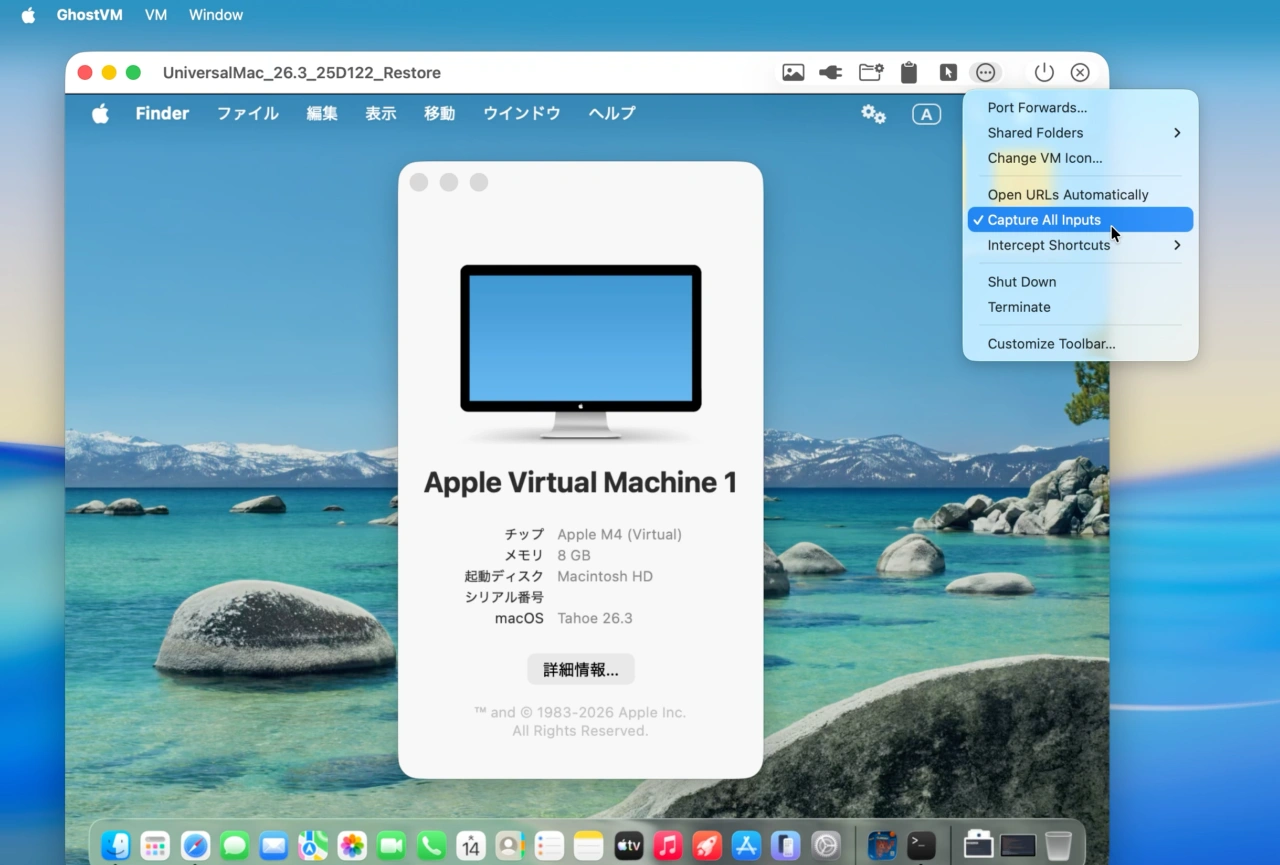
Task: Click the power button in the VM toolbar
Action: (1044, 72)
